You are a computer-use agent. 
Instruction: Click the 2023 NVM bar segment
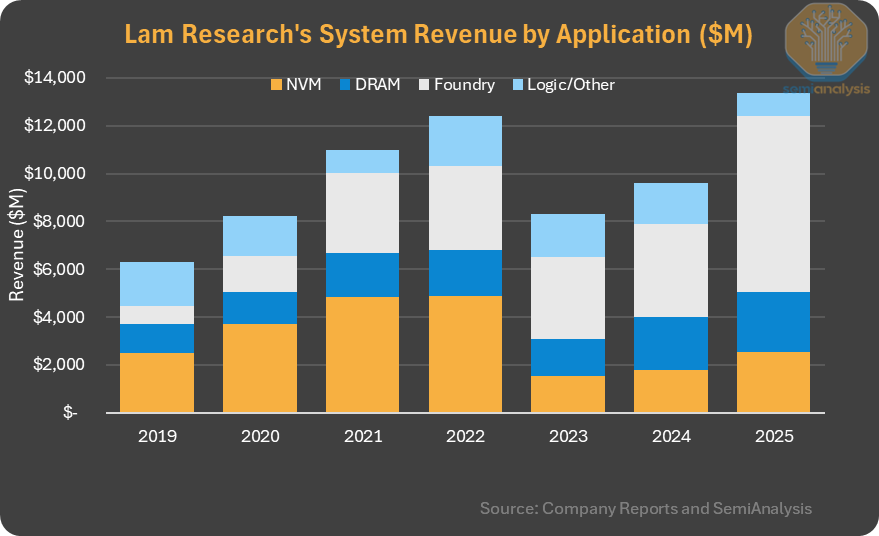click(x=568, y=394)
